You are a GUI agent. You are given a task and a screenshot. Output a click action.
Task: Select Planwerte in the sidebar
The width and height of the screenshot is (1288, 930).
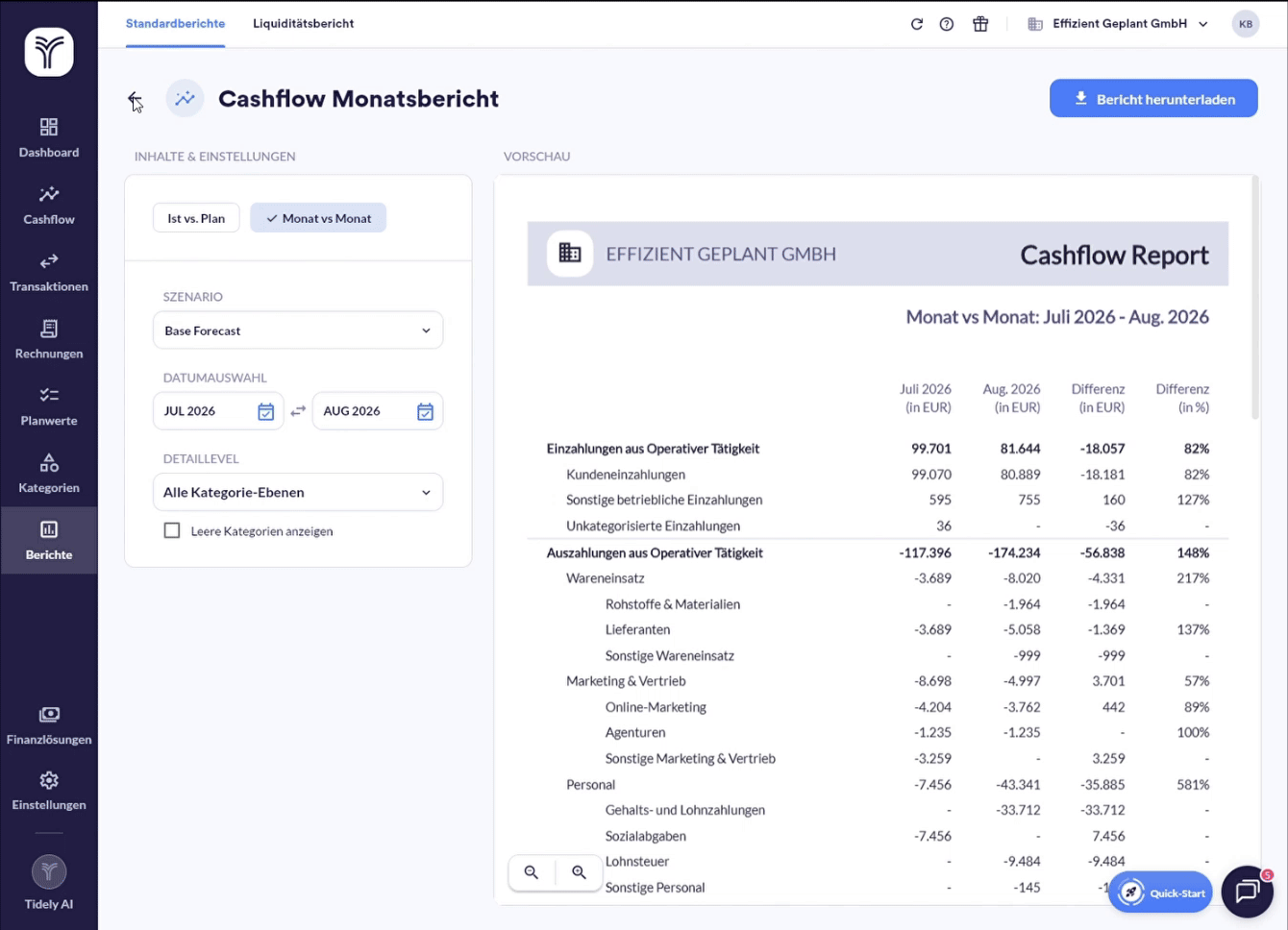[49, 407]
